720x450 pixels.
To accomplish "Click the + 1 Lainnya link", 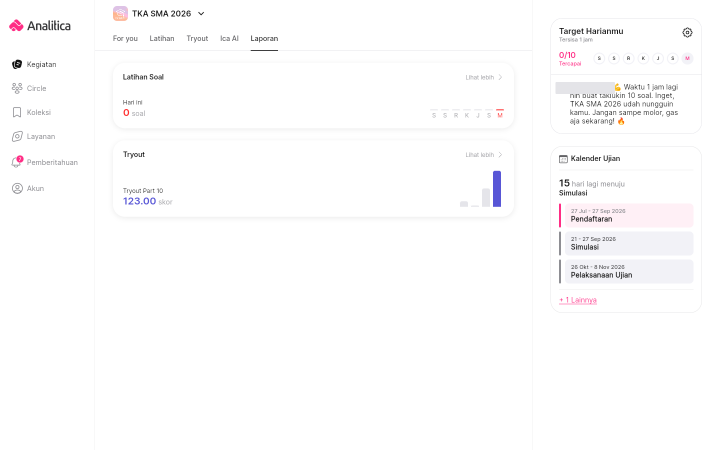I will pos(578,300).
